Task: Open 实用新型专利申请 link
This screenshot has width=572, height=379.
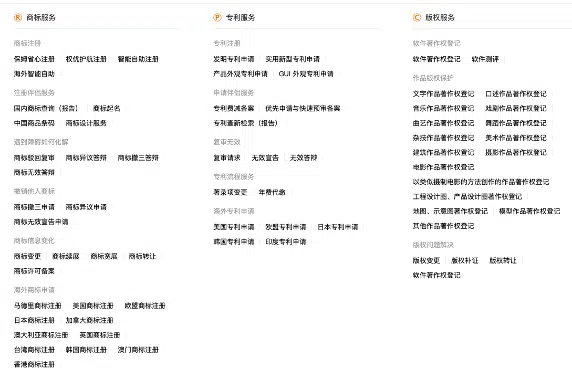Action: 293,59
